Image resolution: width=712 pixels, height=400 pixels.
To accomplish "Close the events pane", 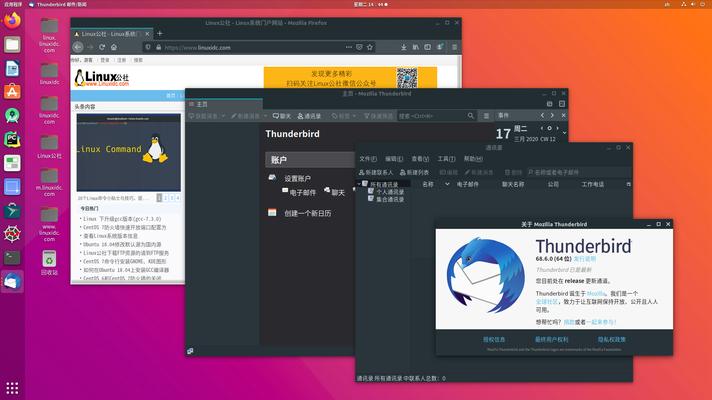I will click(563, 115).
